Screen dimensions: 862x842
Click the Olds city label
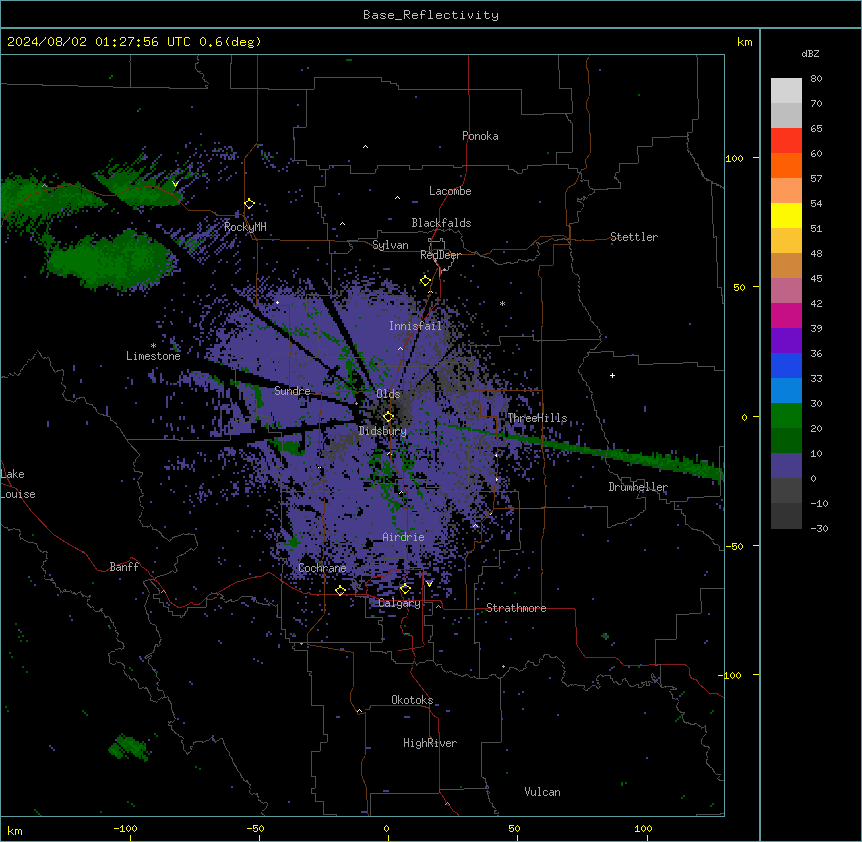point(388,394)
